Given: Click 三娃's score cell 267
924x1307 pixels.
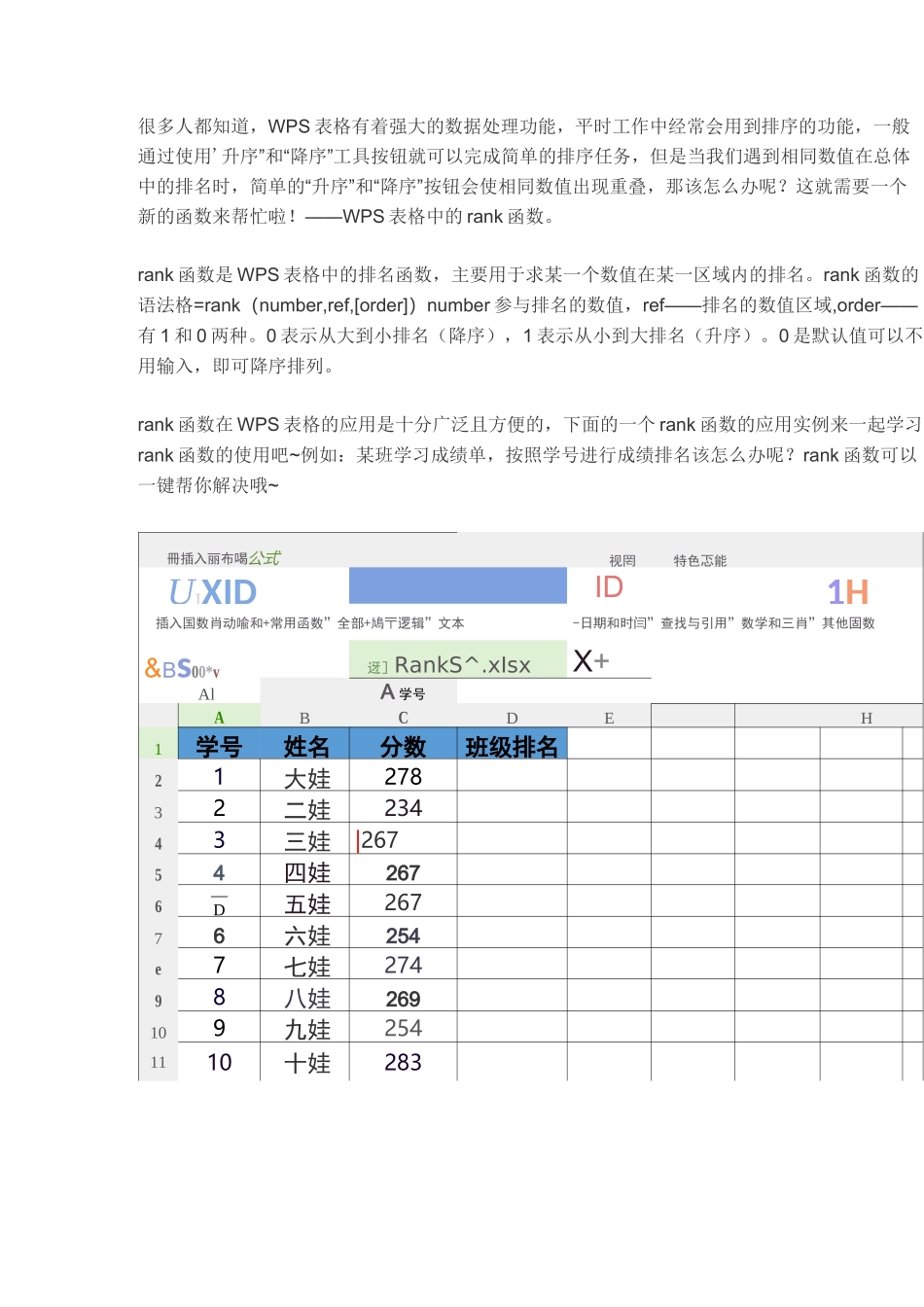Looking at the screenshot, I should coord(403,839).
